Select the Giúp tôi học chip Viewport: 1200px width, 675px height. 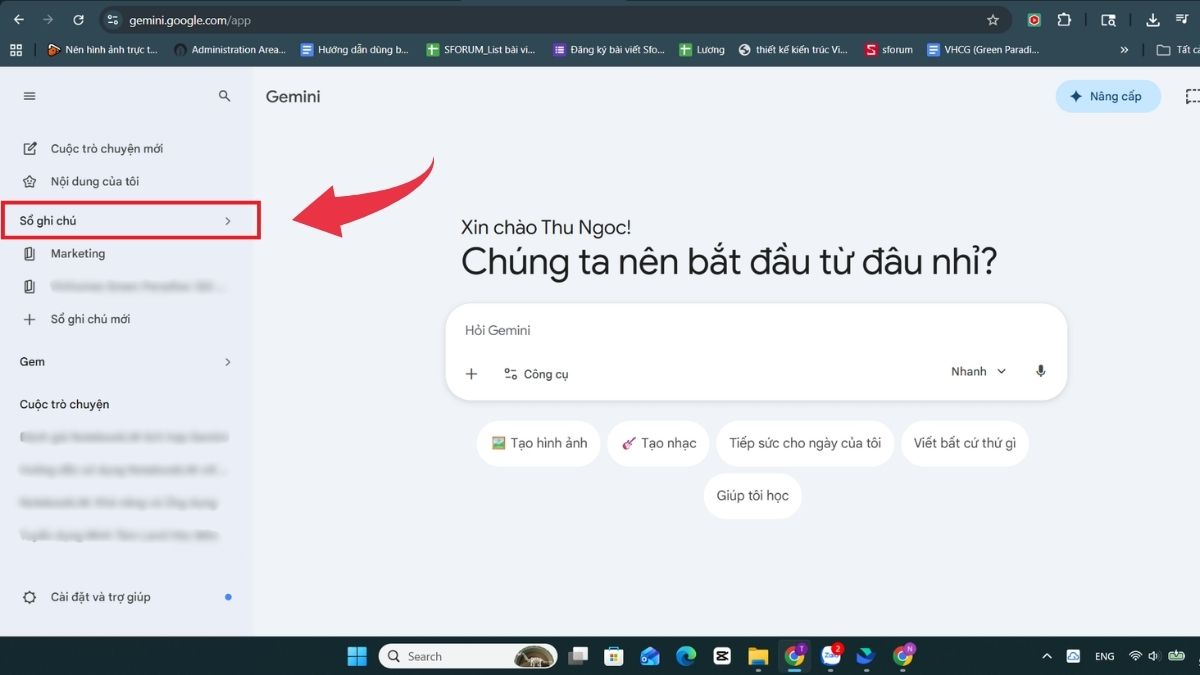coord(753,496)
